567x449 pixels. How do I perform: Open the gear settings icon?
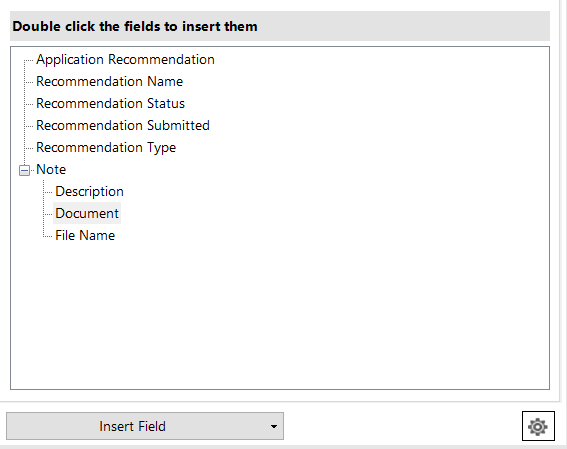coord(538,426)
